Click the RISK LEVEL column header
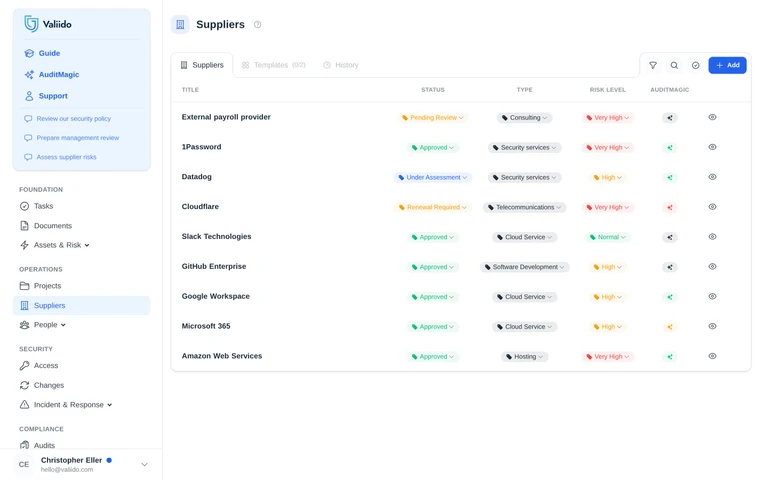The height and width of the screenshot is (480, 768). (607, 90)
